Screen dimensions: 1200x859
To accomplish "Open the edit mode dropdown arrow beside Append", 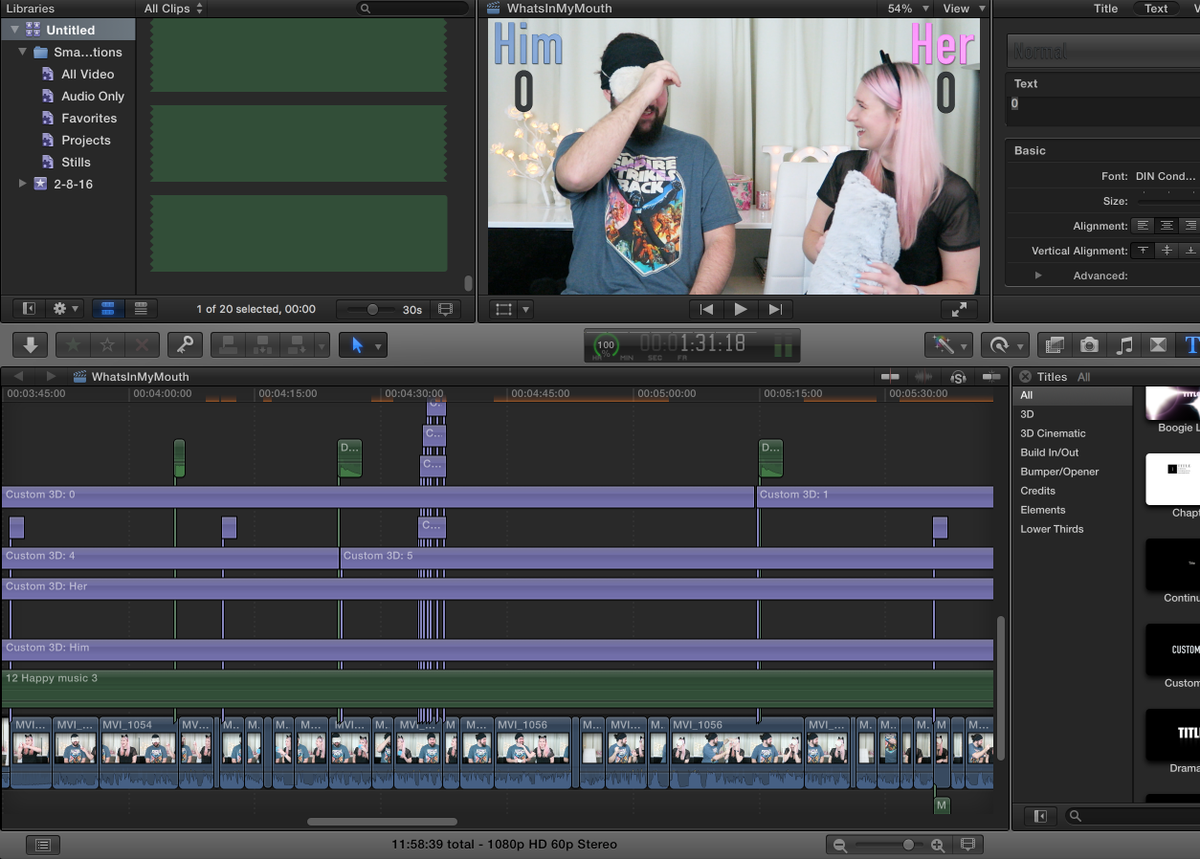I will coord(321,346).
